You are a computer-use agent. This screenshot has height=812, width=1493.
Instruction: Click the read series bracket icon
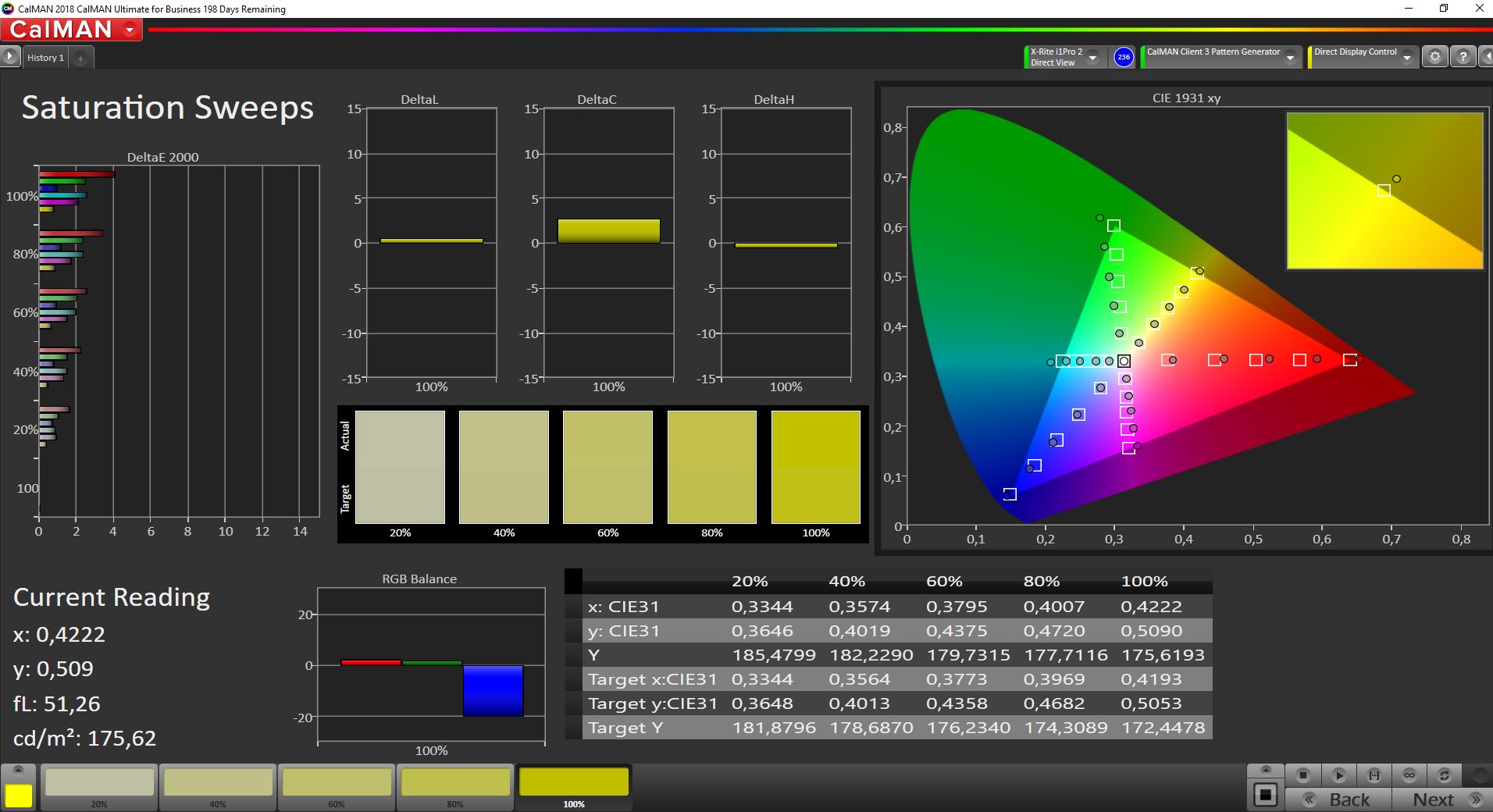pyautogui.click(x=1374, y=775)
